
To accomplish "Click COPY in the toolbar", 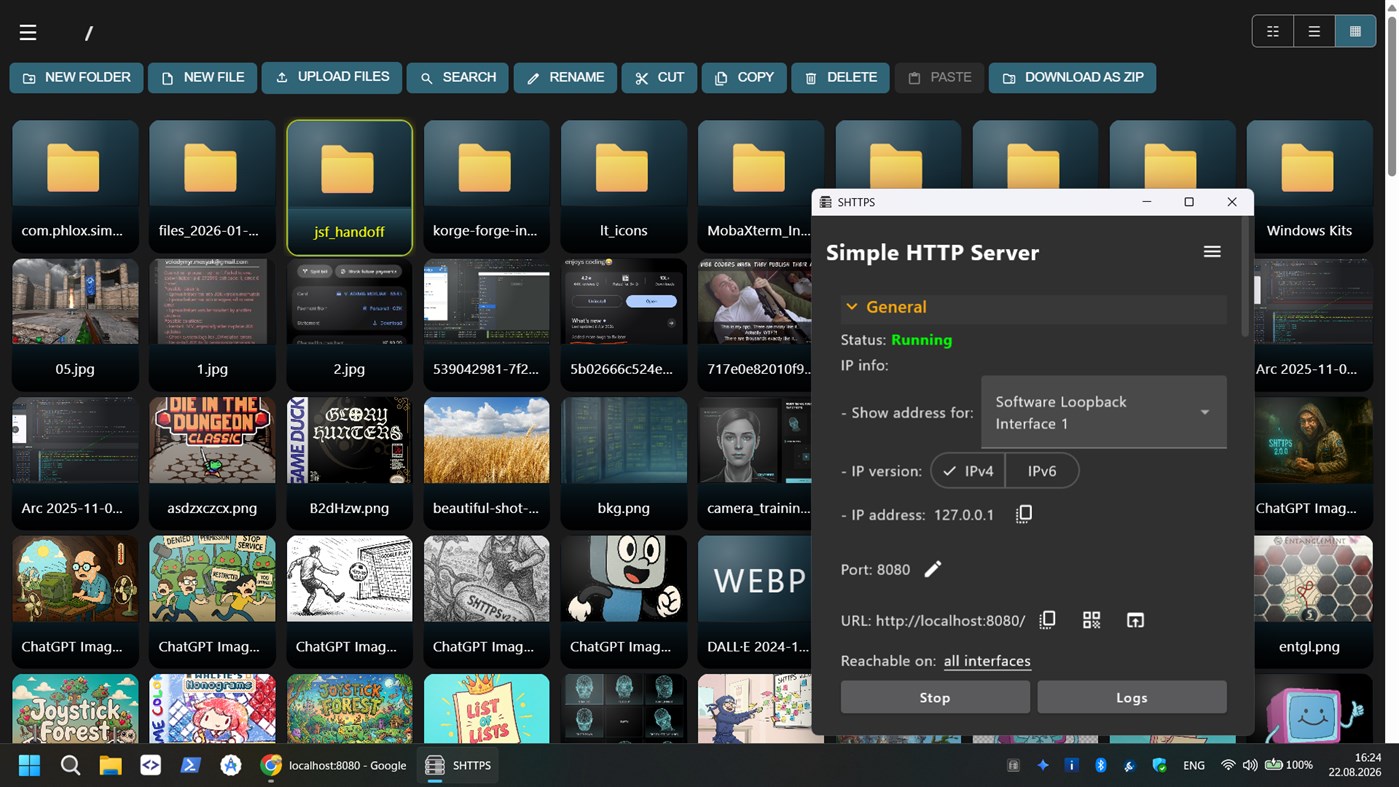I will coord(744,77).
